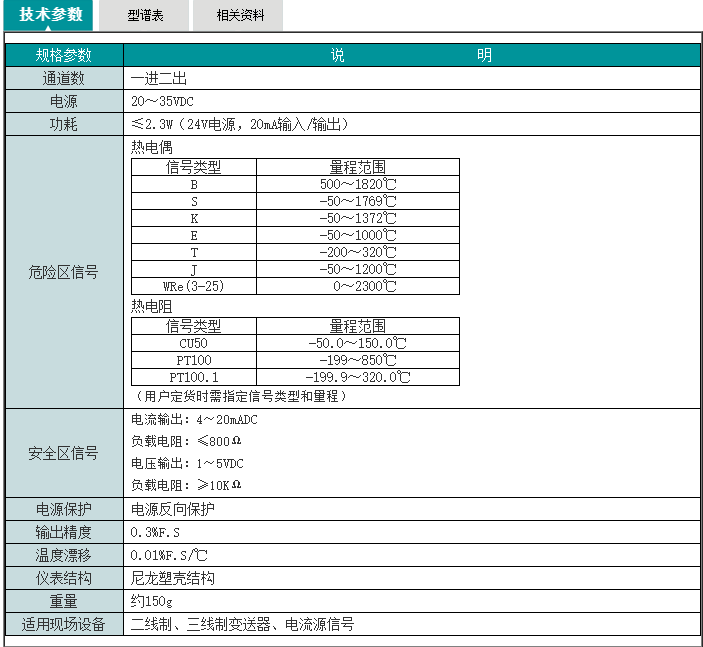Switch to the 型谱表 tab
This screenshot has height=647, width=703.
click(144, 15)
